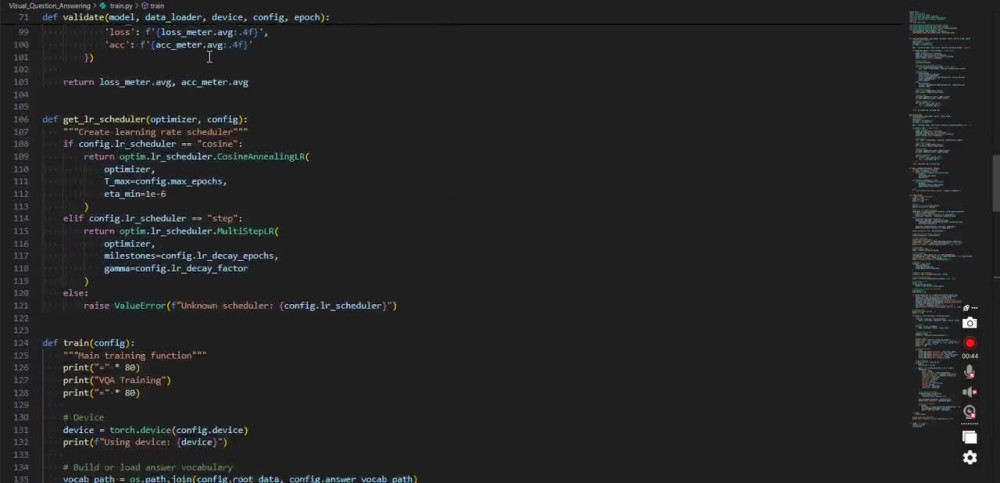Click Visual_Question_Answering in the breadcrumb

(x=49, y=5)
